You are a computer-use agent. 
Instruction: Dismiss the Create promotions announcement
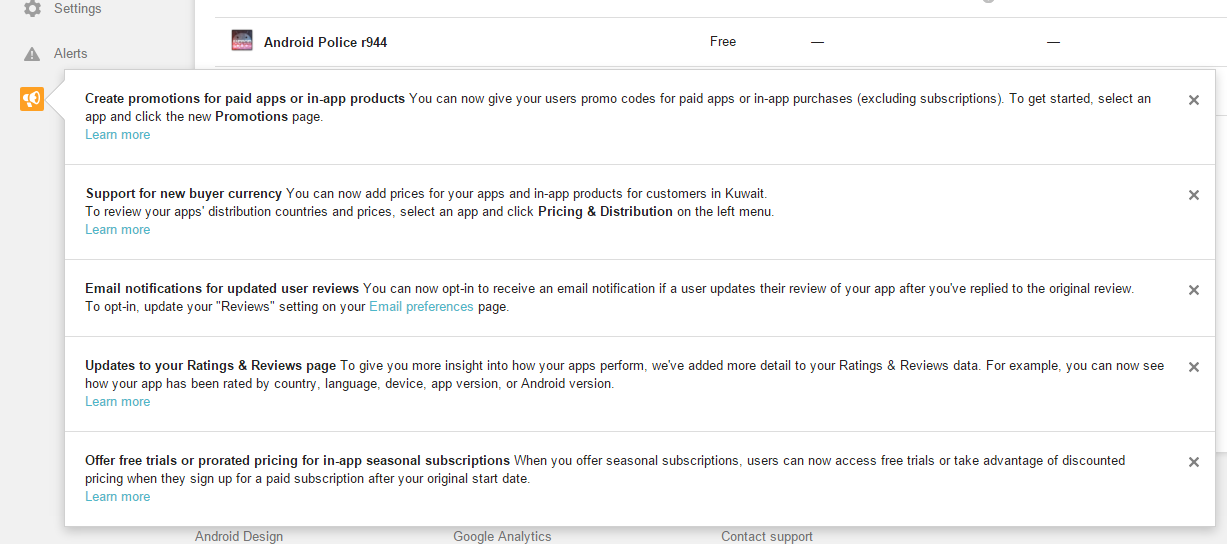pyautogui.click(x=1194, y=100)
